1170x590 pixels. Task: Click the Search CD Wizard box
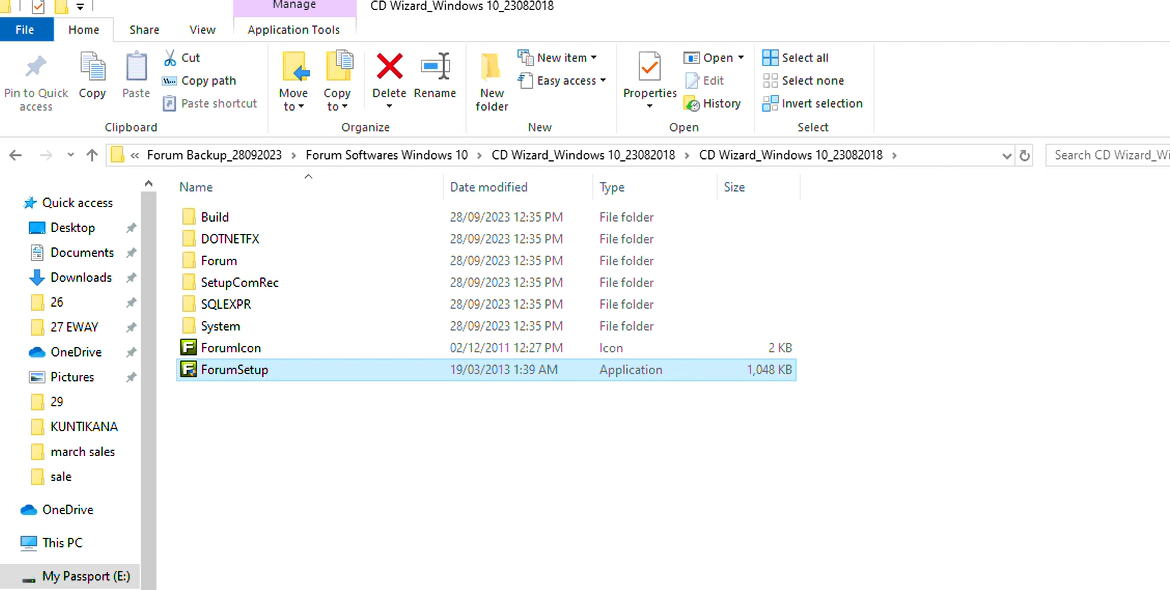[x=1108, y=155]
